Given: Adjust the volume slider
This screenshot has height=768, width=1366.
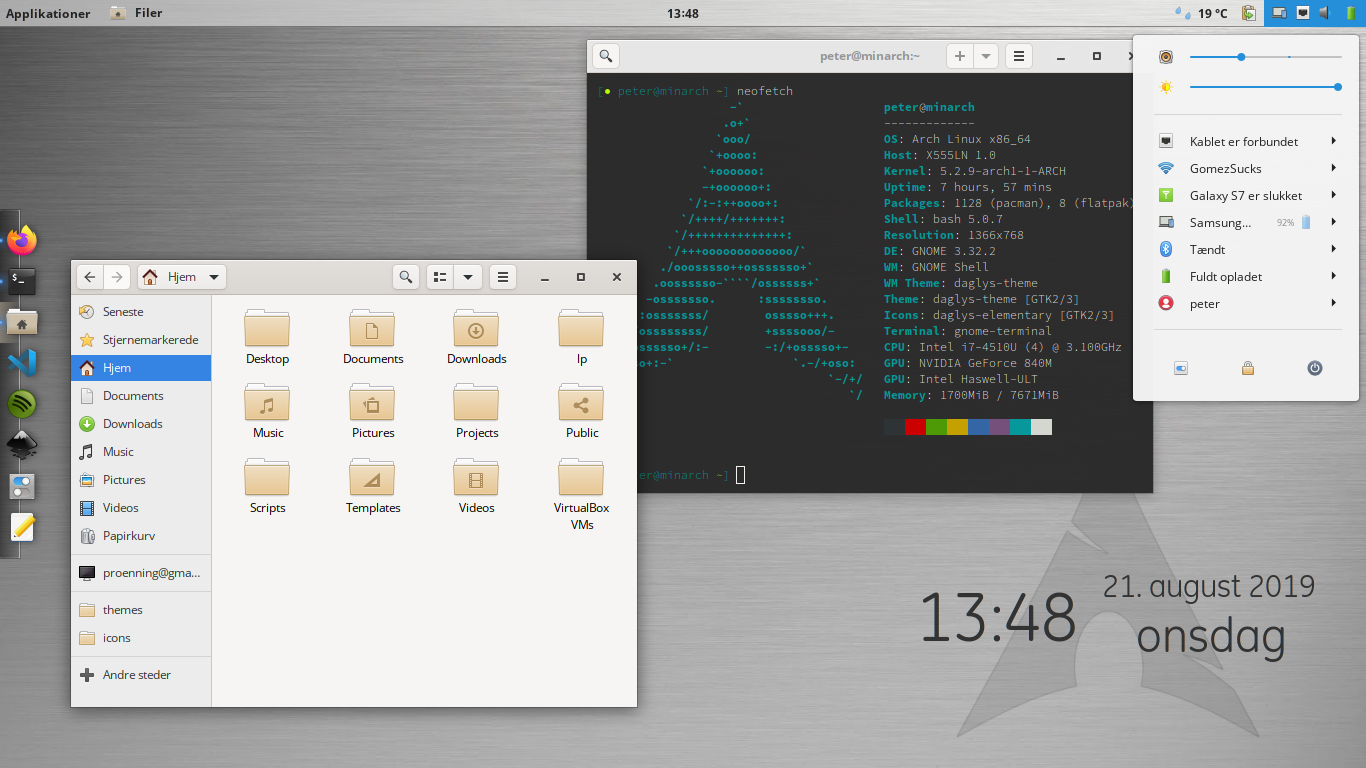Looking at the screenshot, I should coord(1265,57).
